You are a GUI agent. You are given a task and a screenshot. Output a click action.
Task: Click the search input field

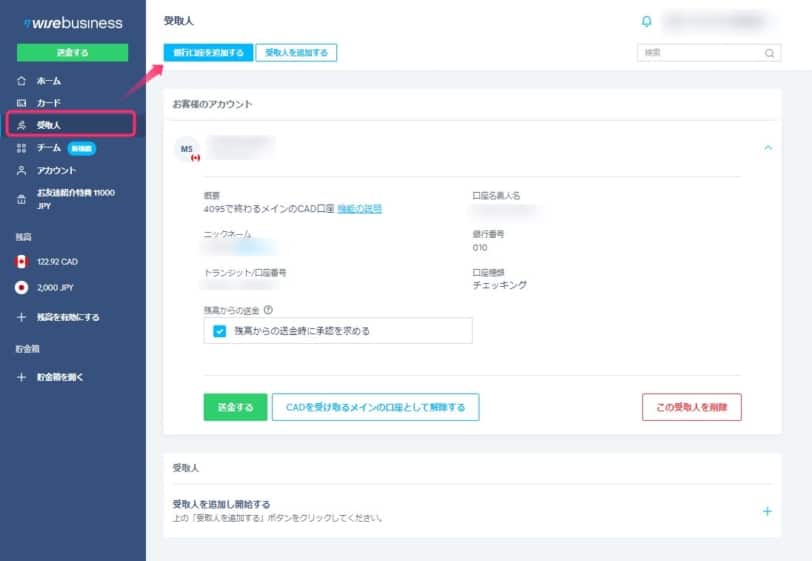point(709,52)
